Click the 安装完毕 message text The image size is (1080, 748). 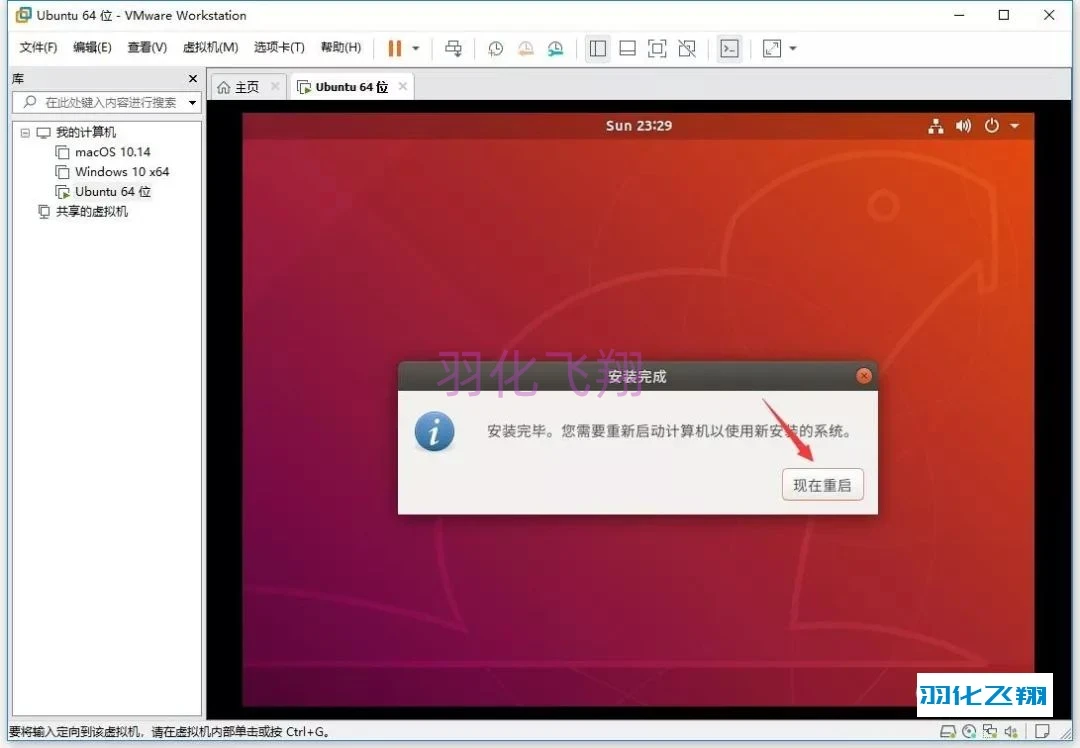point(670,431)
